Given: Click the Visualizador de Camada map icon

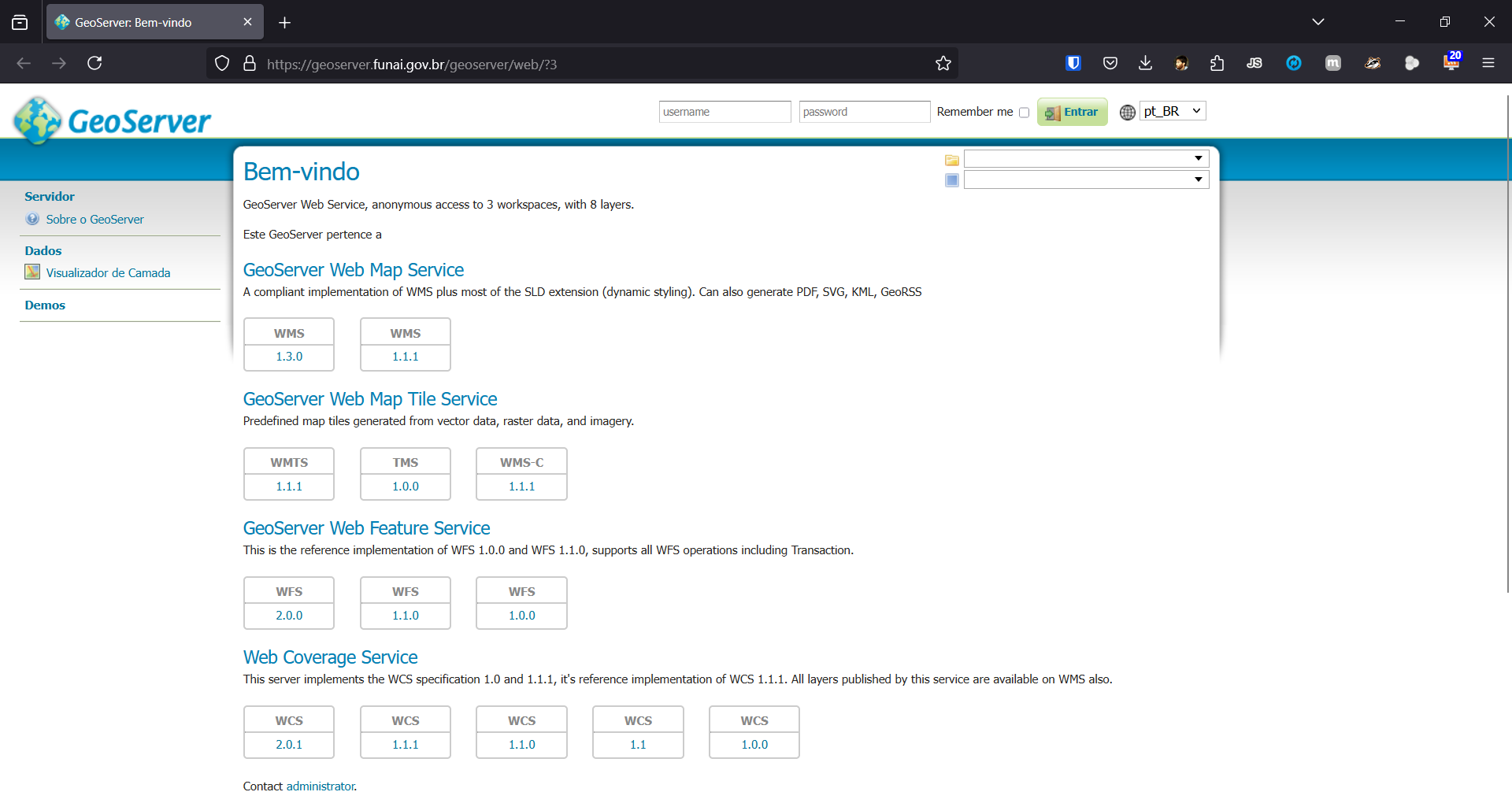Looking at the screenshot, I should coord(32,272).
